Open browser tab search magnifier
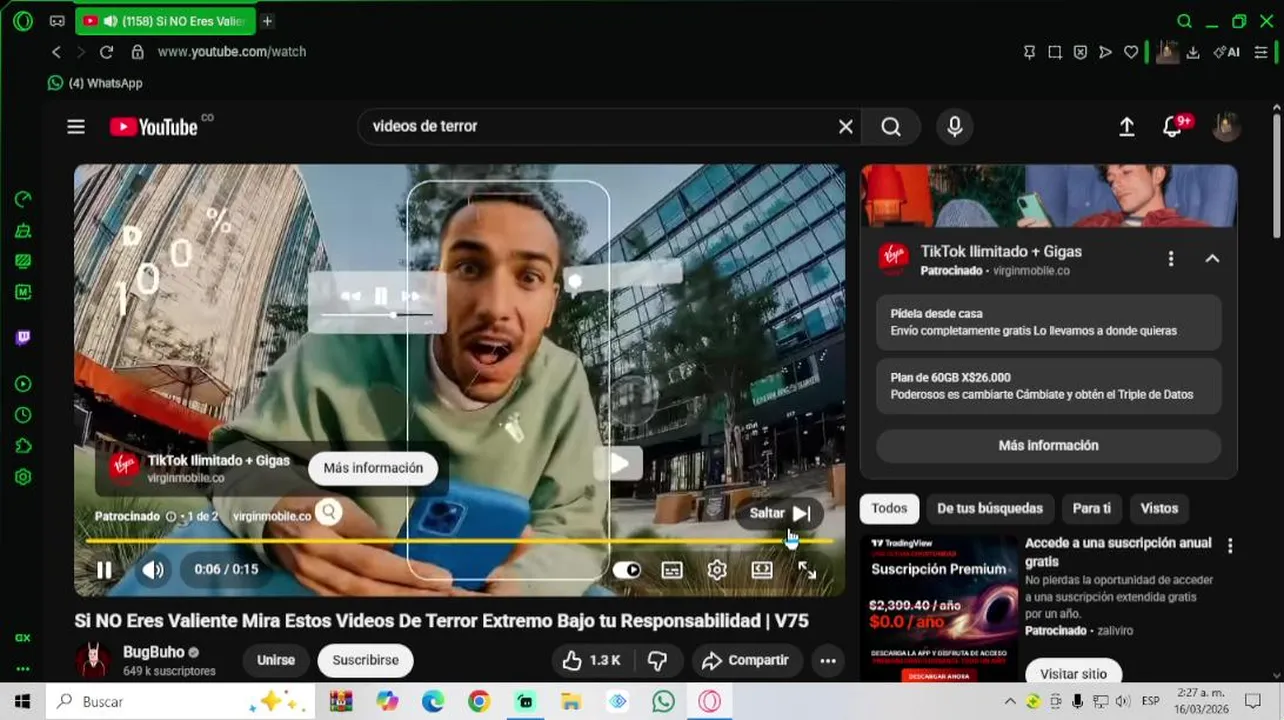The height and width of the screenshot is (720, 1284). (1185, 21)
